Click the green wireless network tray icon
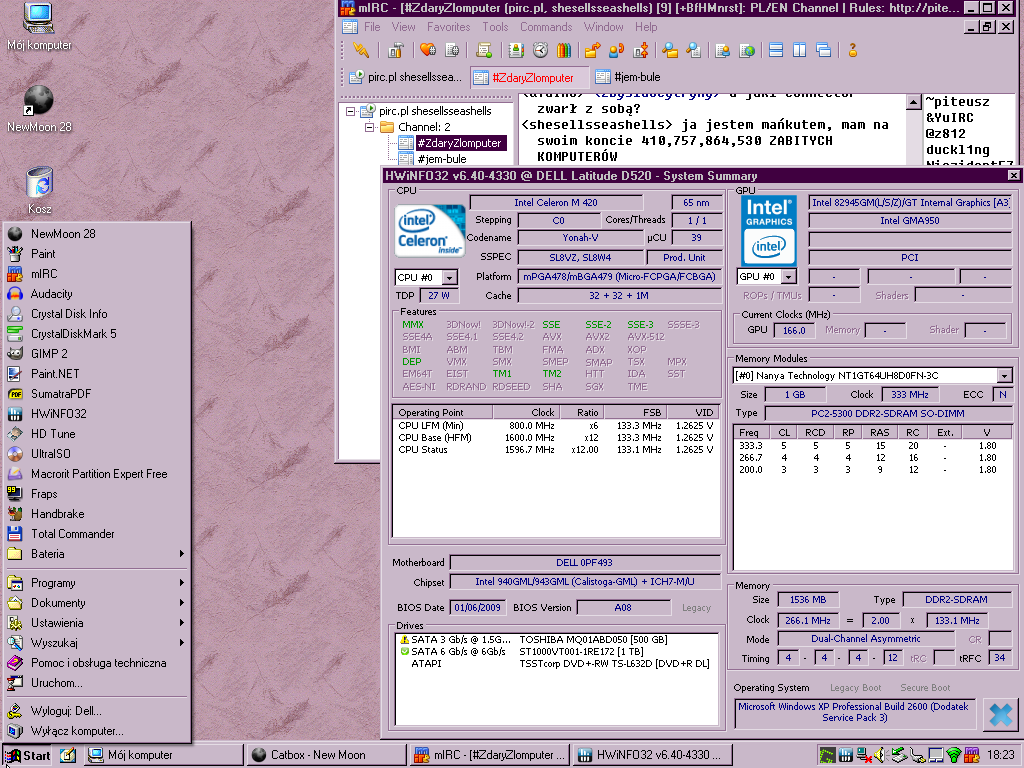 (954, 755)
